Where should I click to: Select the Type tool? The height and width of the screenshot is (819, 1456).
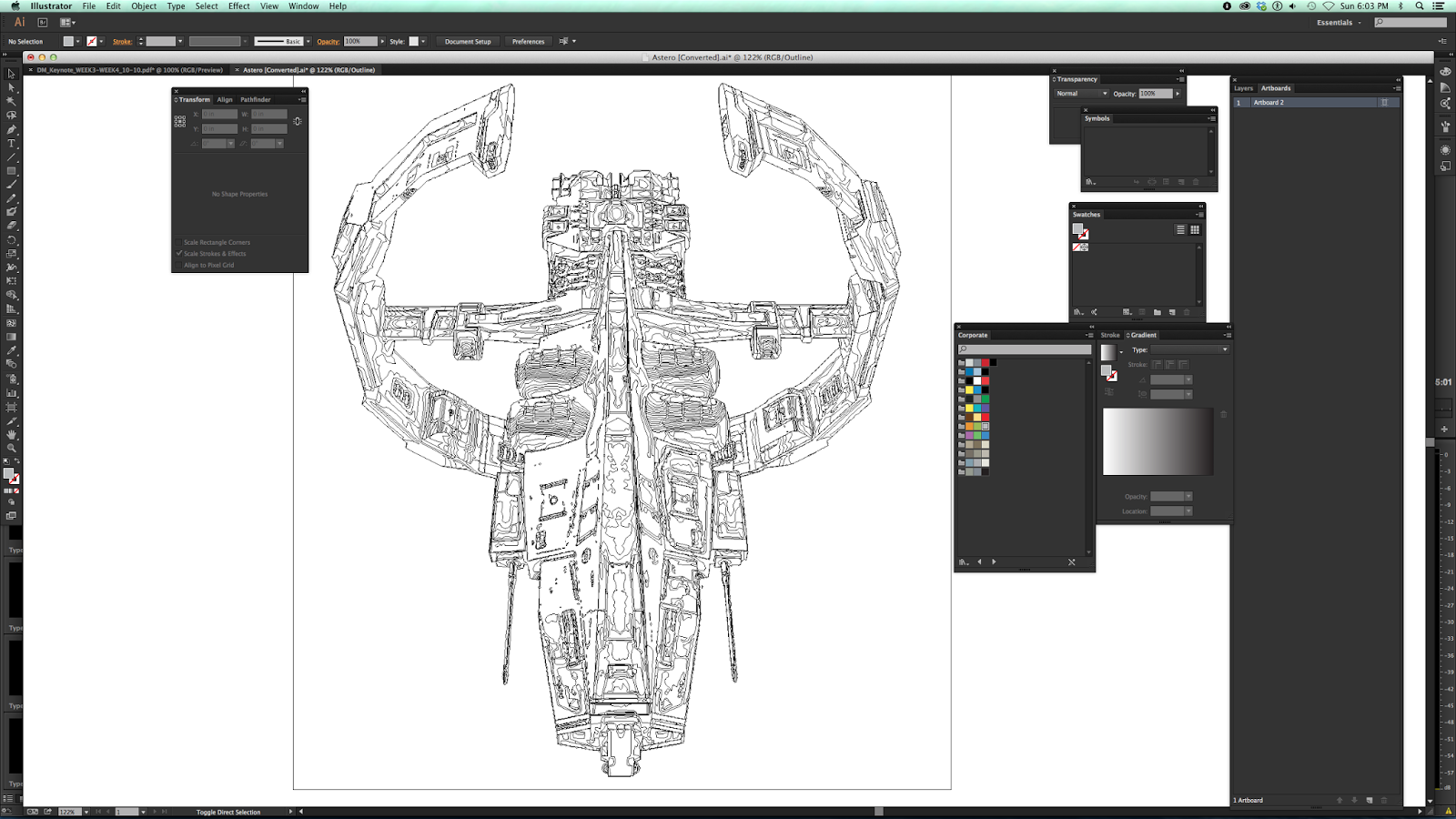pos(12,143)
